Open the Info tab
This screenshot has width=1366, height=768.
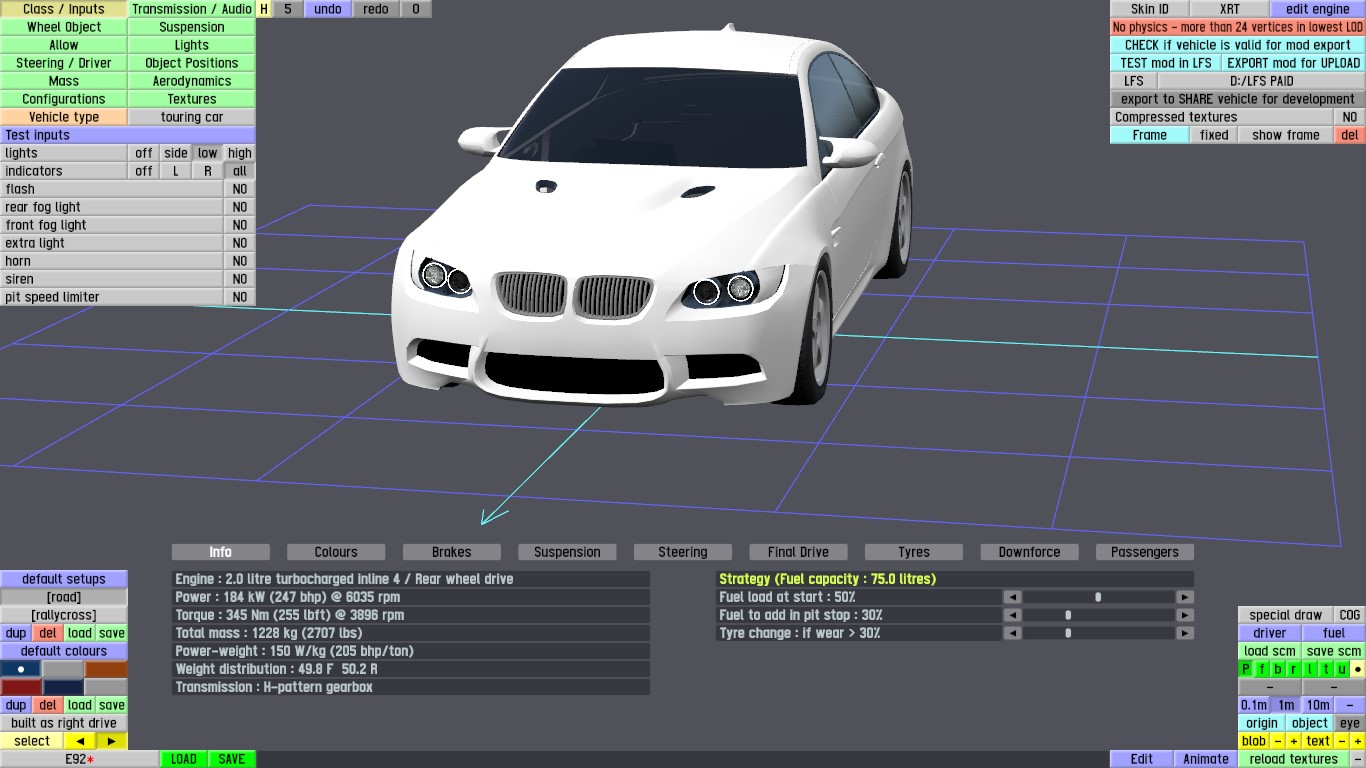pos(221,552)
